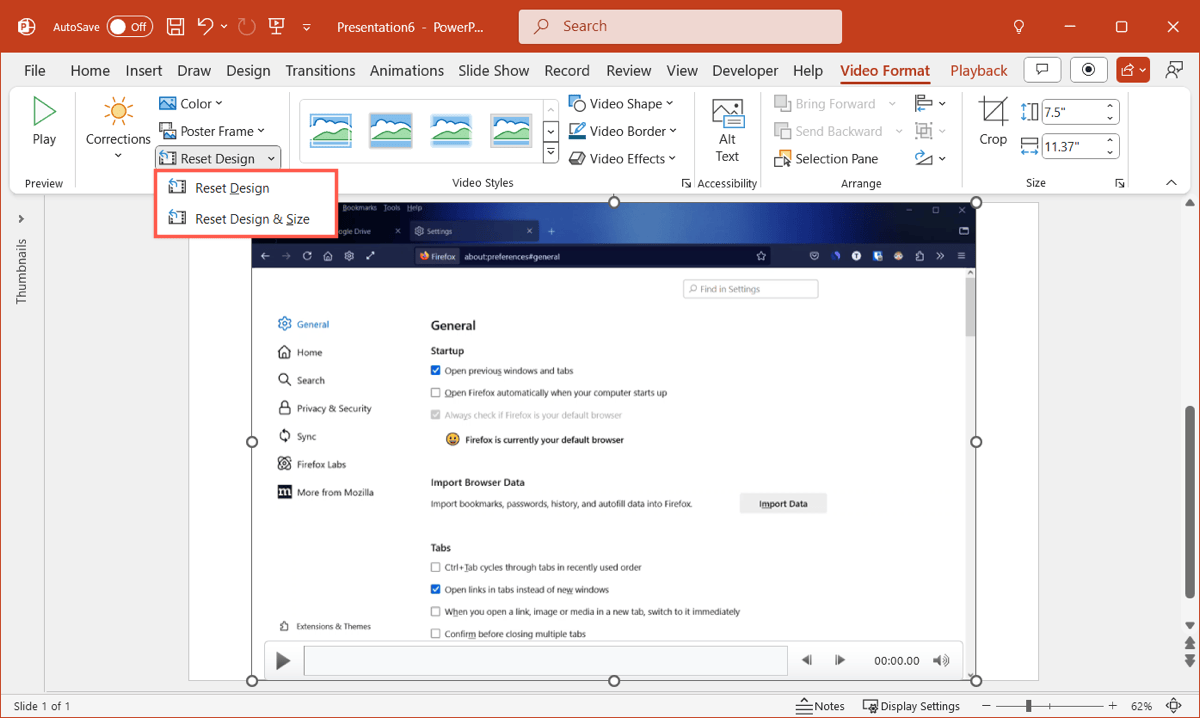The width and height of the screenshot is (1200, 718).
Task: Open the Selection Pane
Action: (x=827, y=159)
